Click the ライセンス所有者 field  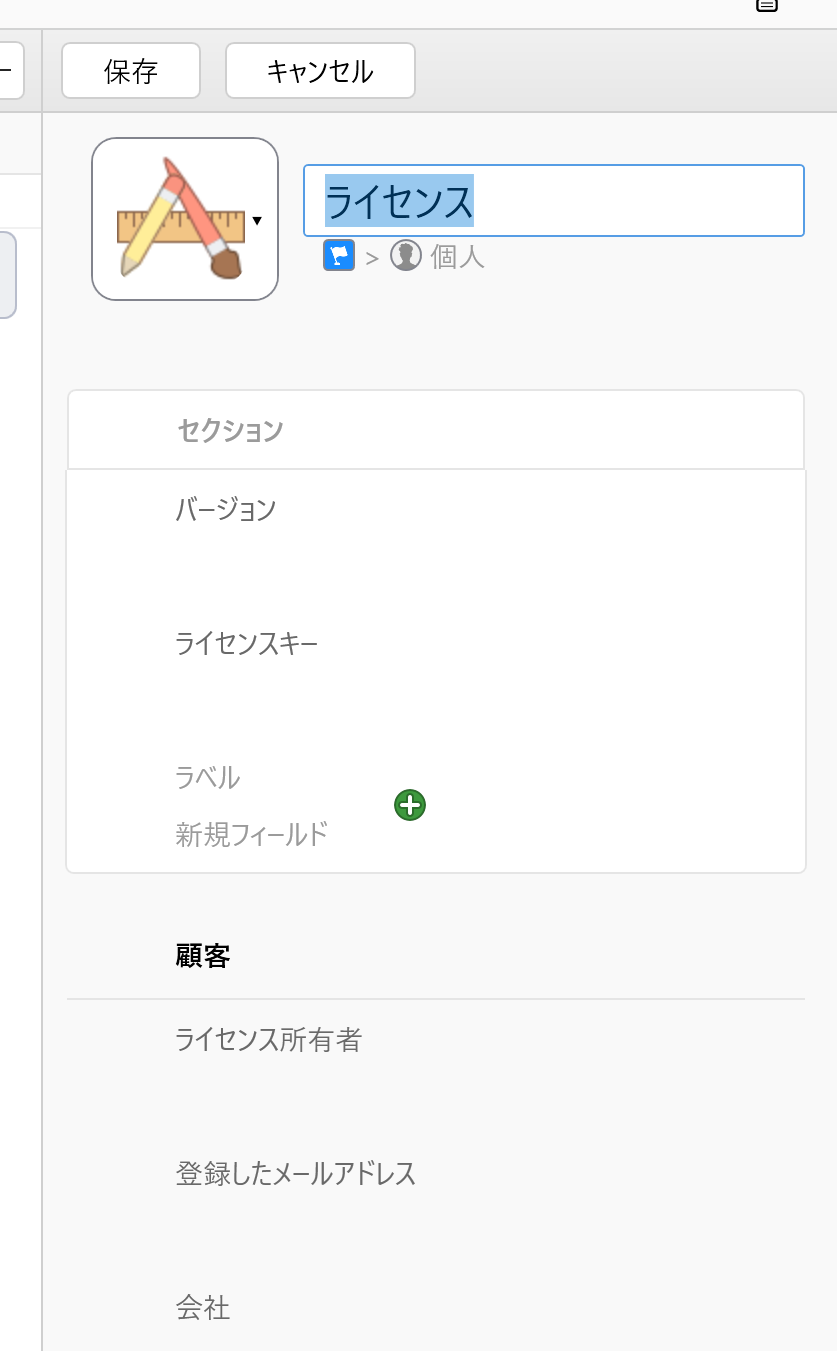pos(268,1041)
